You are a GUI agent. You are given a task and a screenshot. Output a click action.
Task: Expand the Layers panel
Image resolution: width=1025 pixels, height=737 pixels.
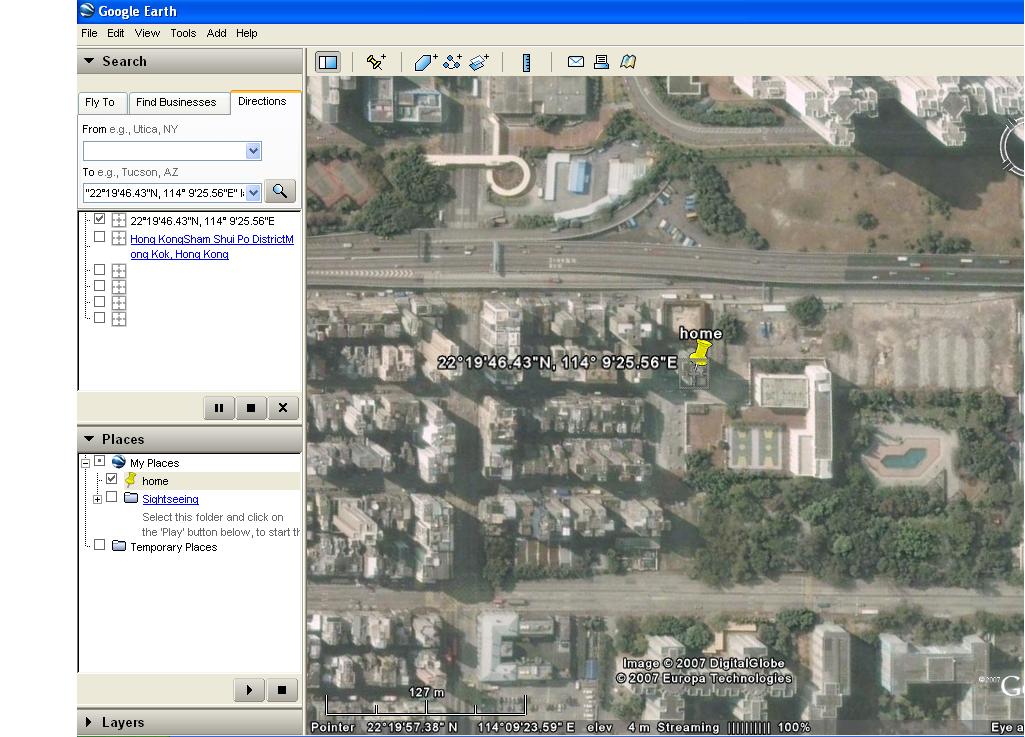click(89, 722)
